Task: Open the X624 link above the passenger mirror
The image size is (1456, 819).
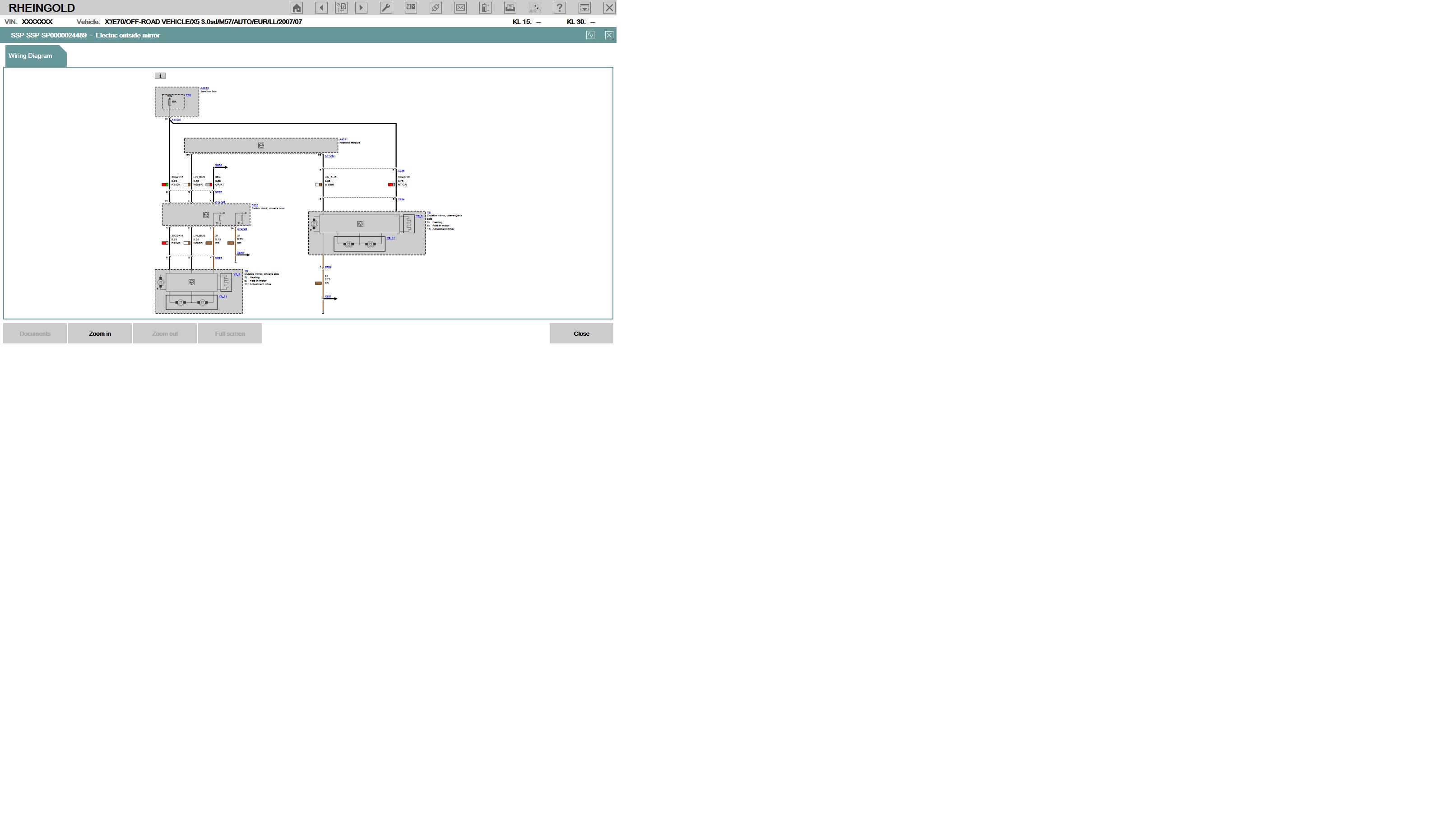Action: tap(401, 199)
